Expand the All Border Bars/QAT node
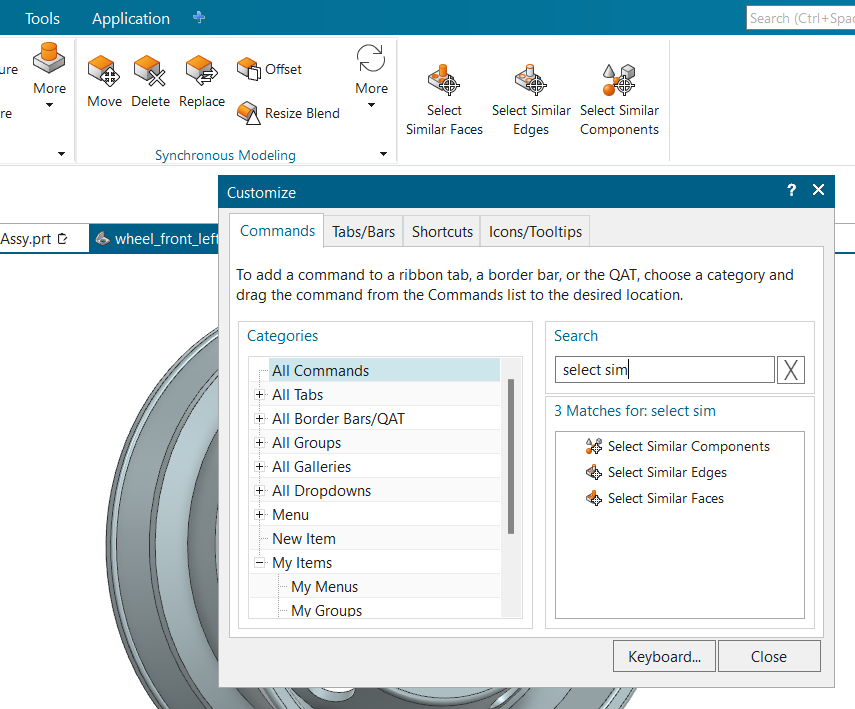 tap(259, 419)
